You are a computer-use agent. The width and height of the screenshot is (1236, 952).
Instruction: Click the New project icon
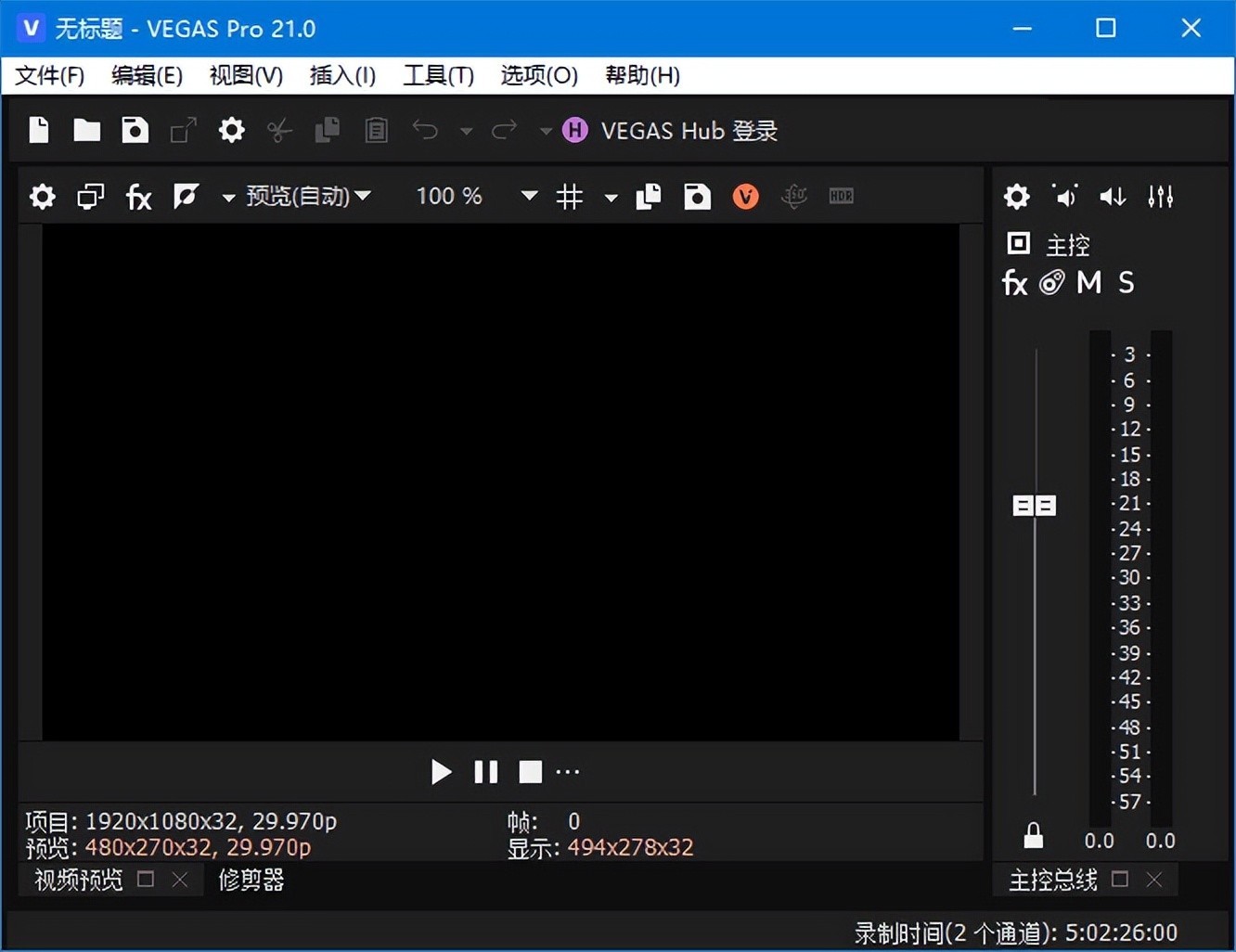(39, 131)
